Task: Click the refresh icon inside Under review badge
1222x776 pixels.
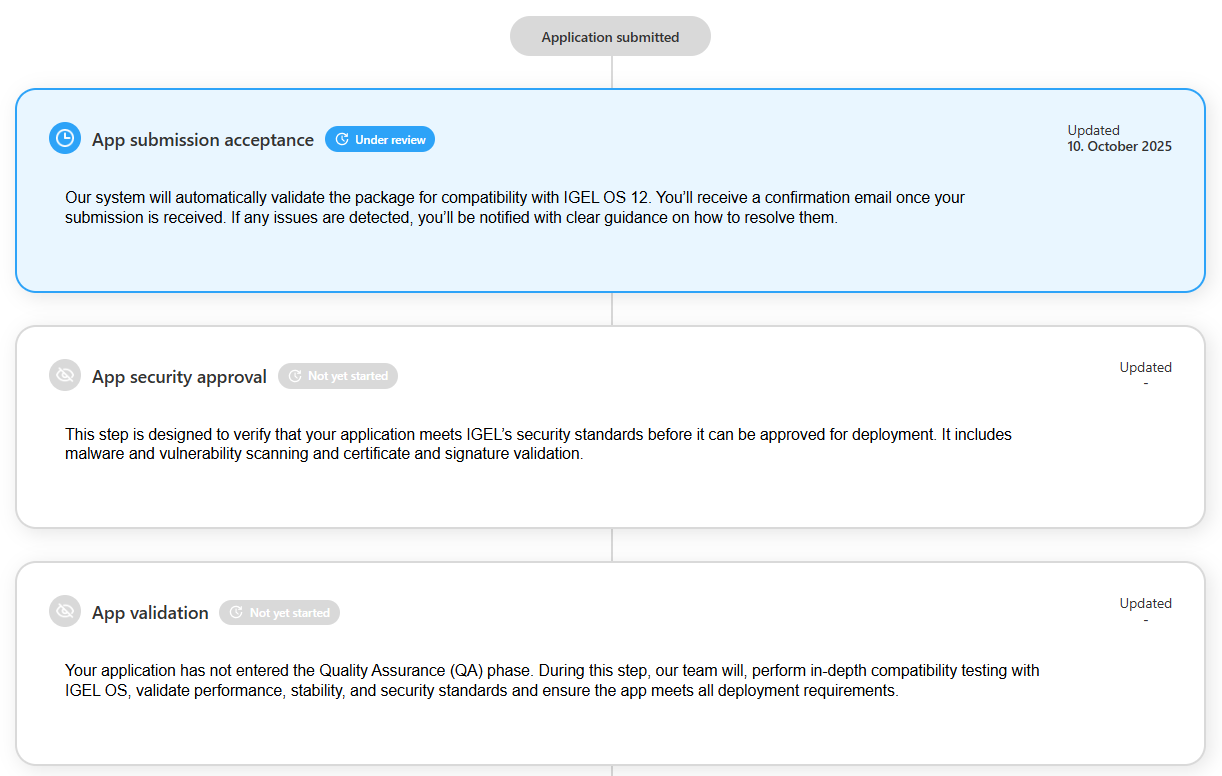Action: pos(342,140)
